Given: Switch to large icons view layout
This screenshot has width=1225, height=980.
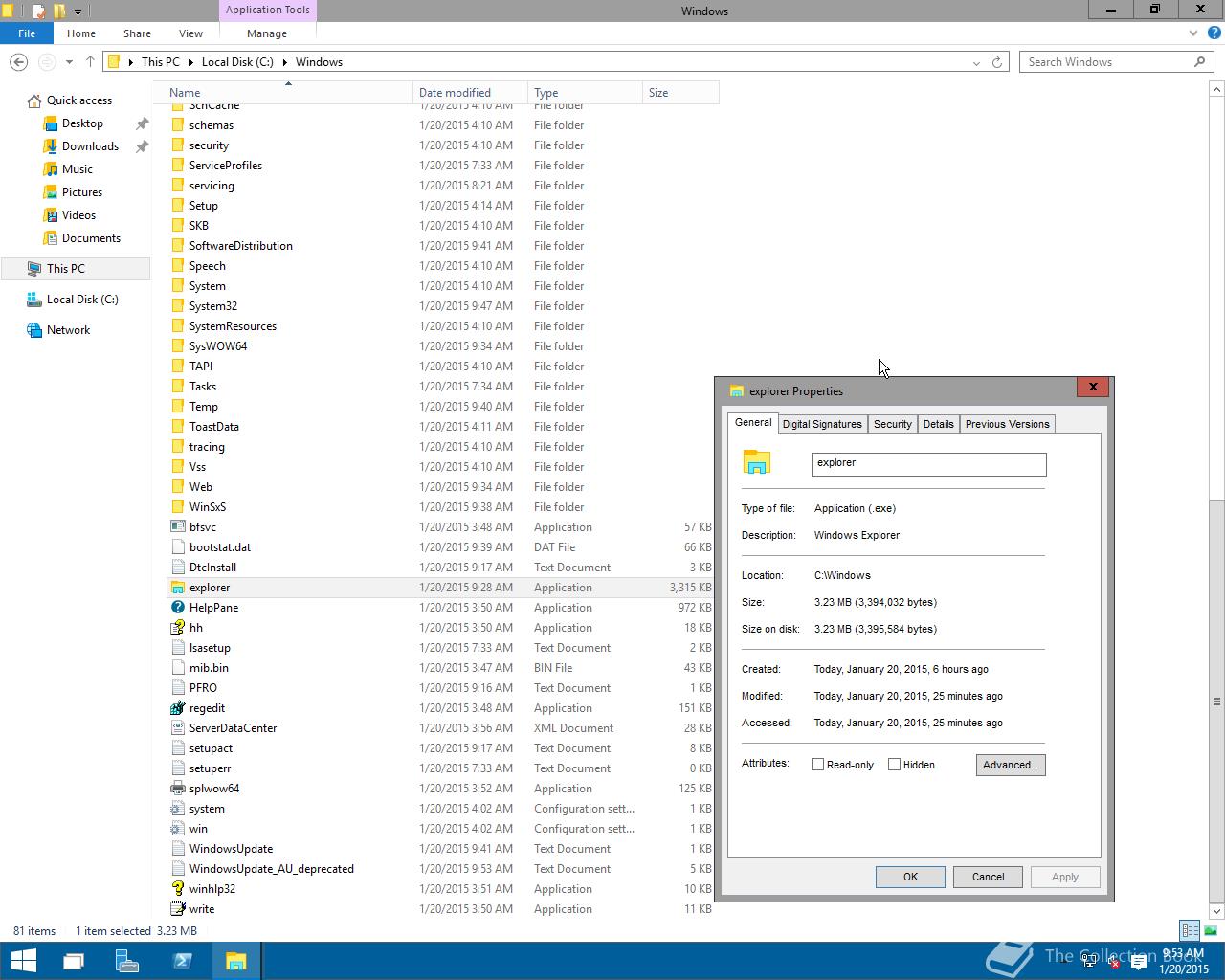Looking at the screenshot, I should pos(1211,930).
